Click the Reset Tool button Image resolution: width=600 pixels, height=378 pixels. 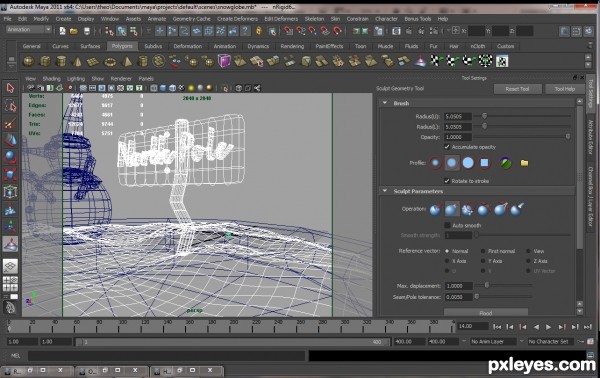point(517,89)
